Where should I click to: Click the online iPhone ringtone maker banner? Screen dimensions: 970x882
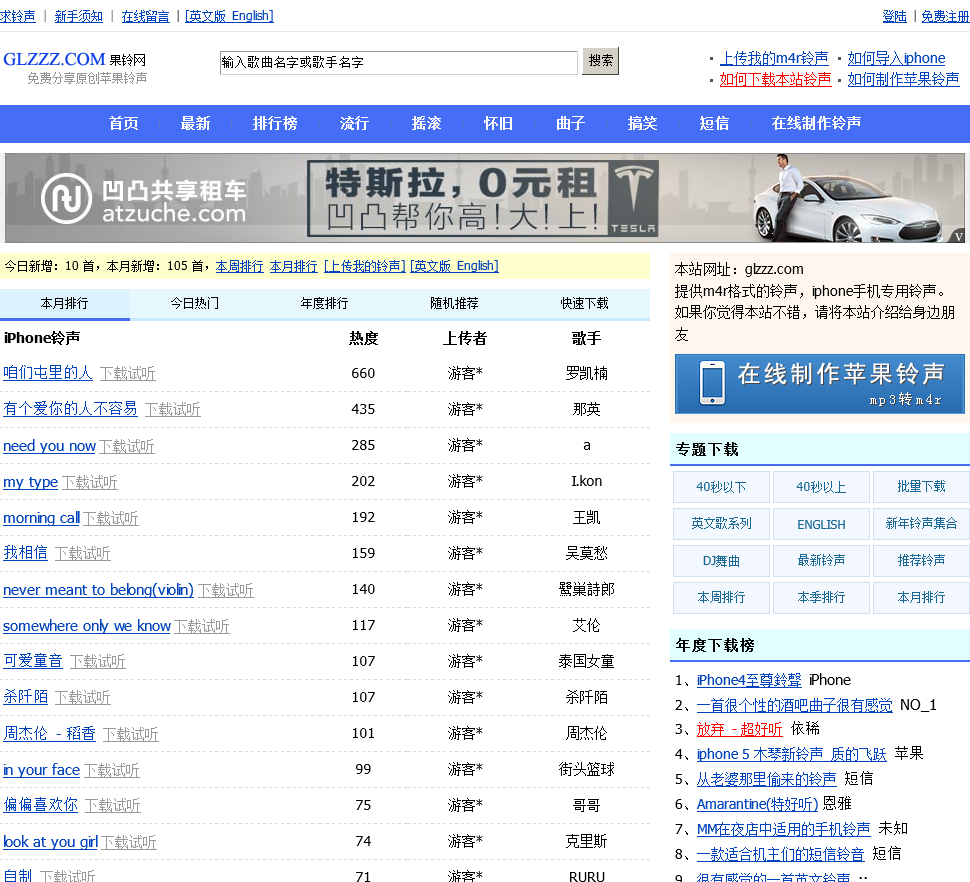pyautogui.click(x=819, y=383)
